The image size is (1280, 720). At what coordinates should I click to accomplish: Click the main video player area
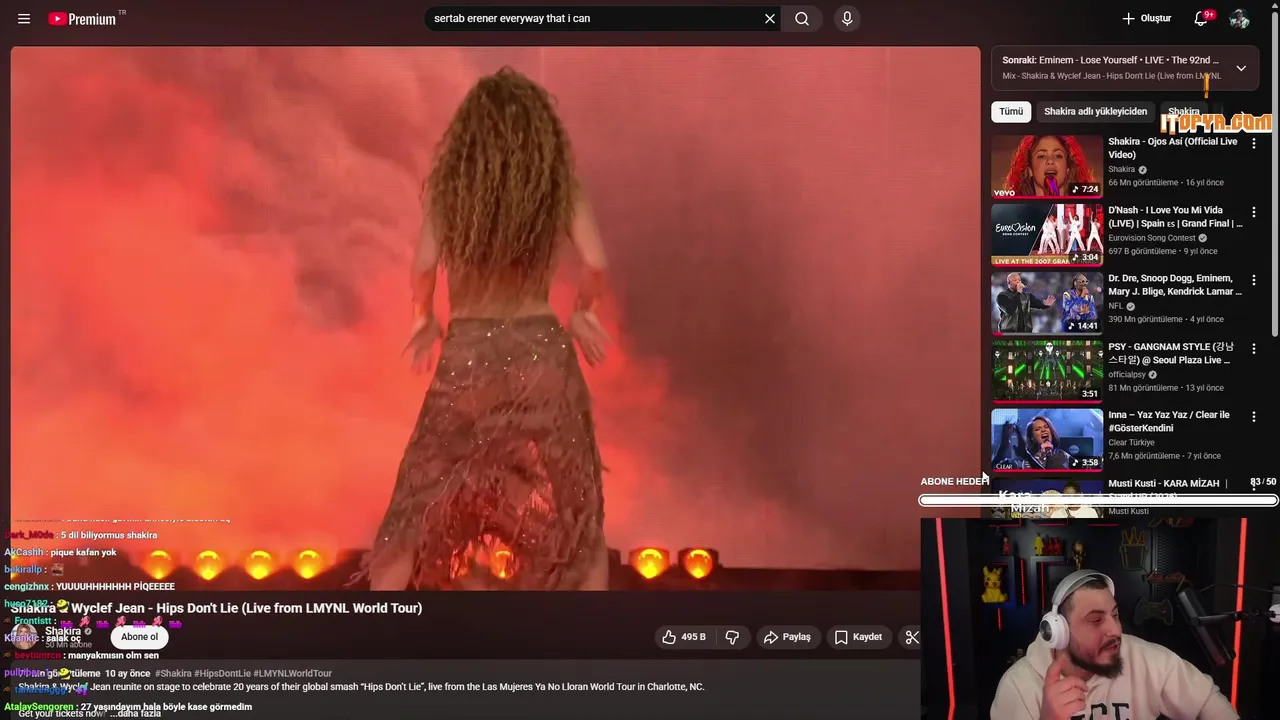point(495,318)
